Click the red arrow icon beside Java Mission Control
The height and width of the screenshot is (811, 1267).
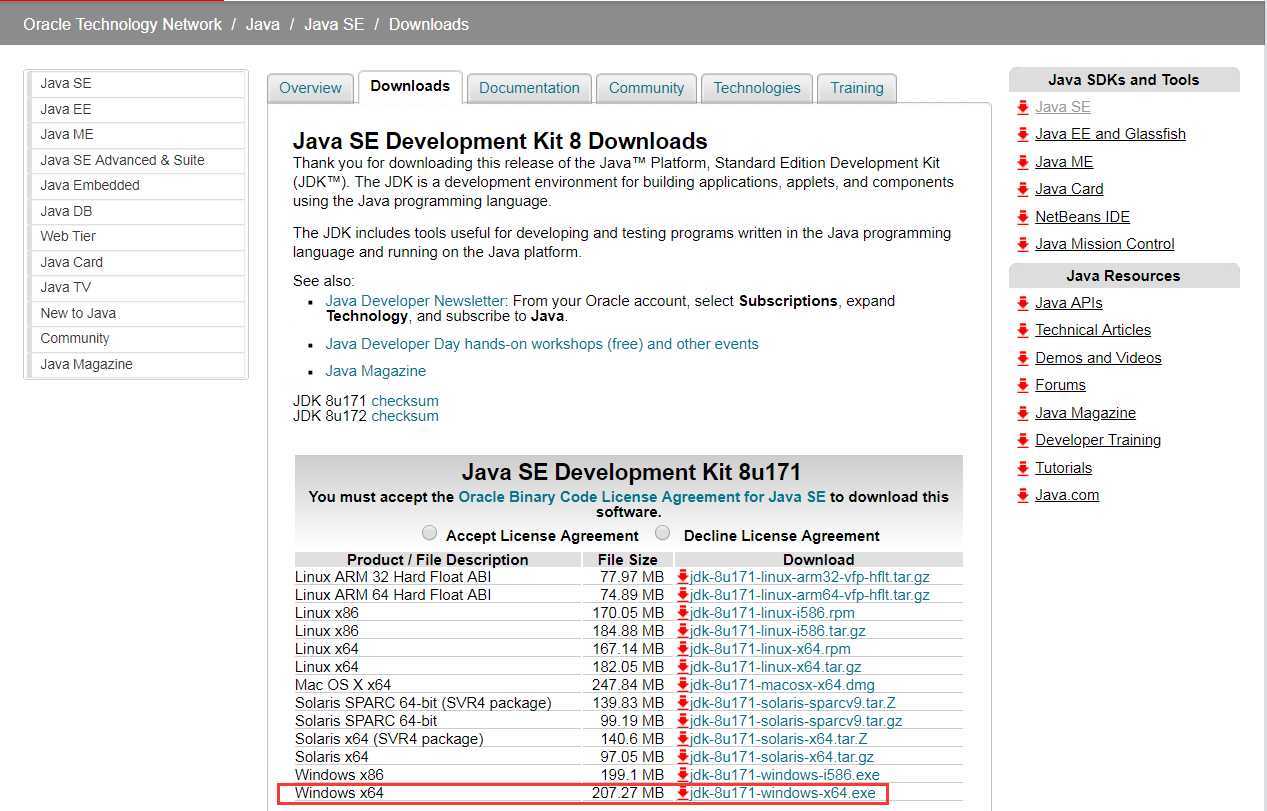pyautogui.click(x=1022, y=244)
